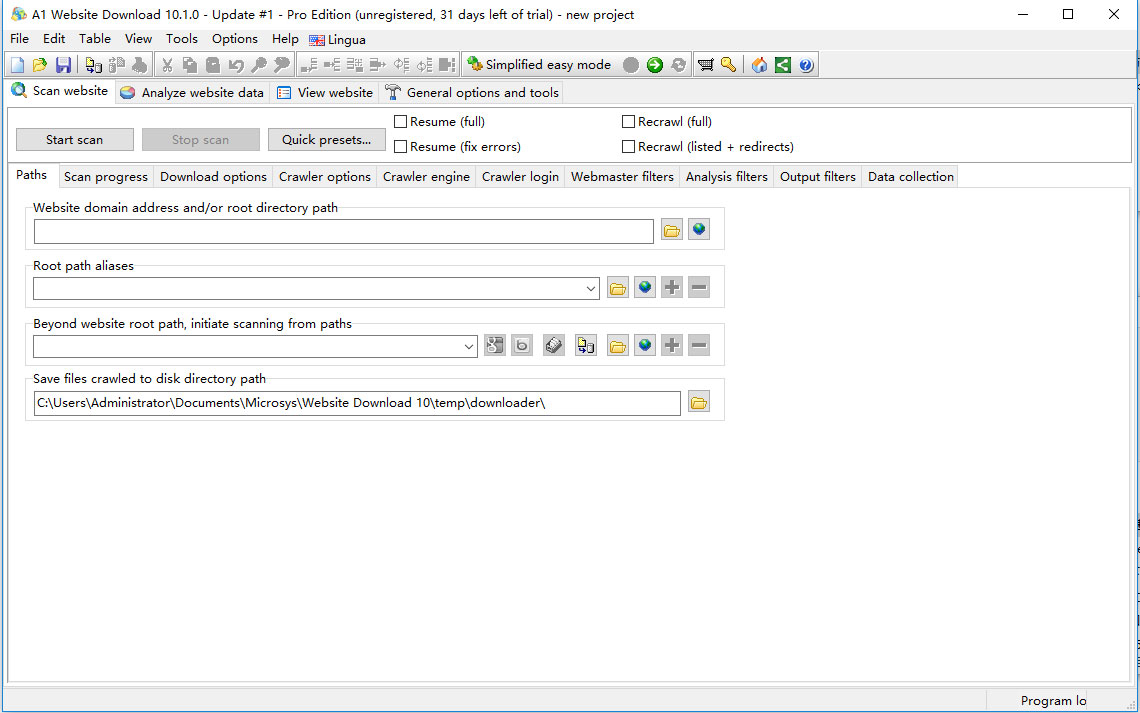Viewport: 1140px width, 713px height.
Task: Open the Quick presets... button
Action: point(326,140)
